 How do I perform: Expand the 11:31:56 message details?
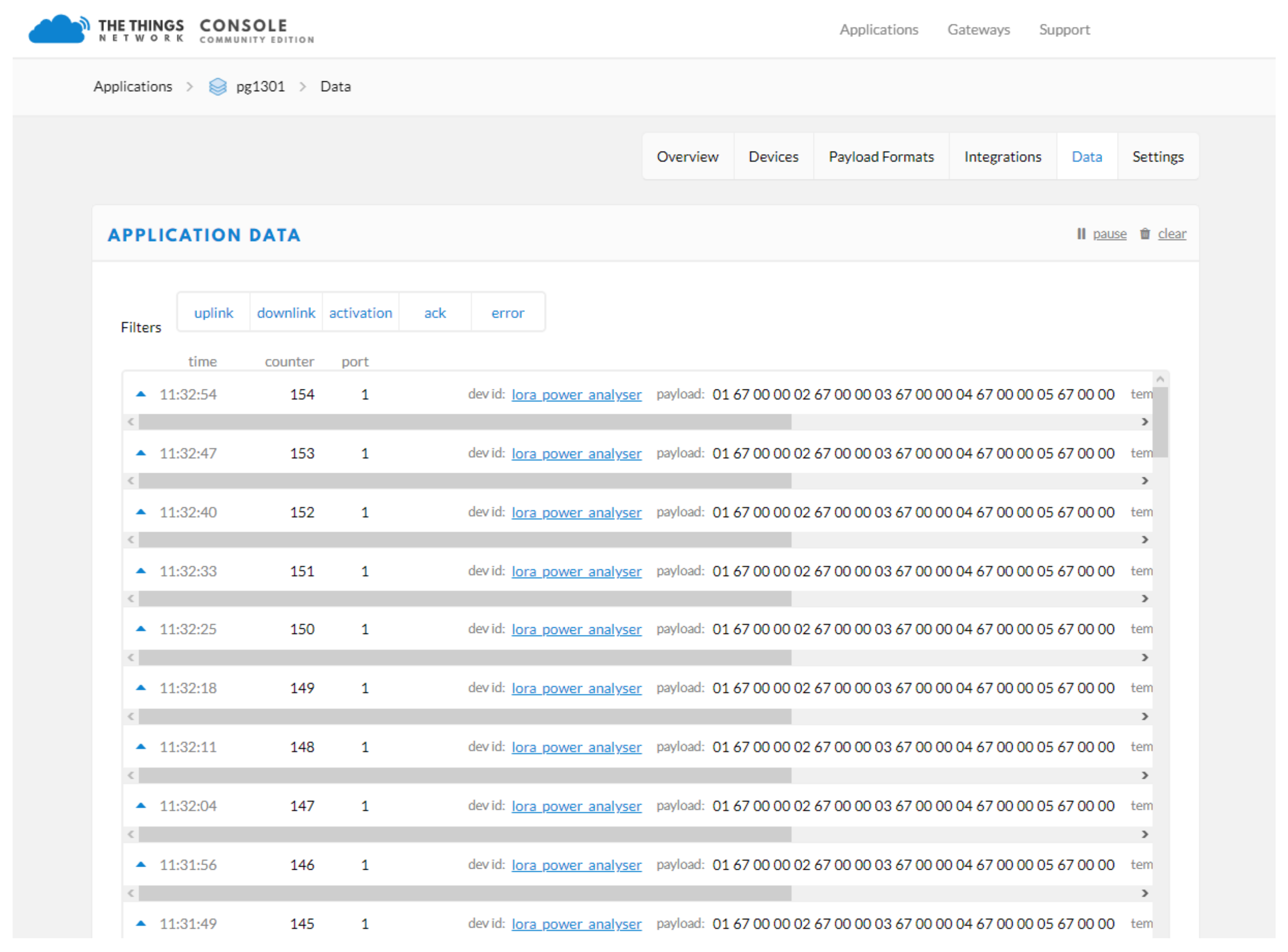tap(188, 864)
